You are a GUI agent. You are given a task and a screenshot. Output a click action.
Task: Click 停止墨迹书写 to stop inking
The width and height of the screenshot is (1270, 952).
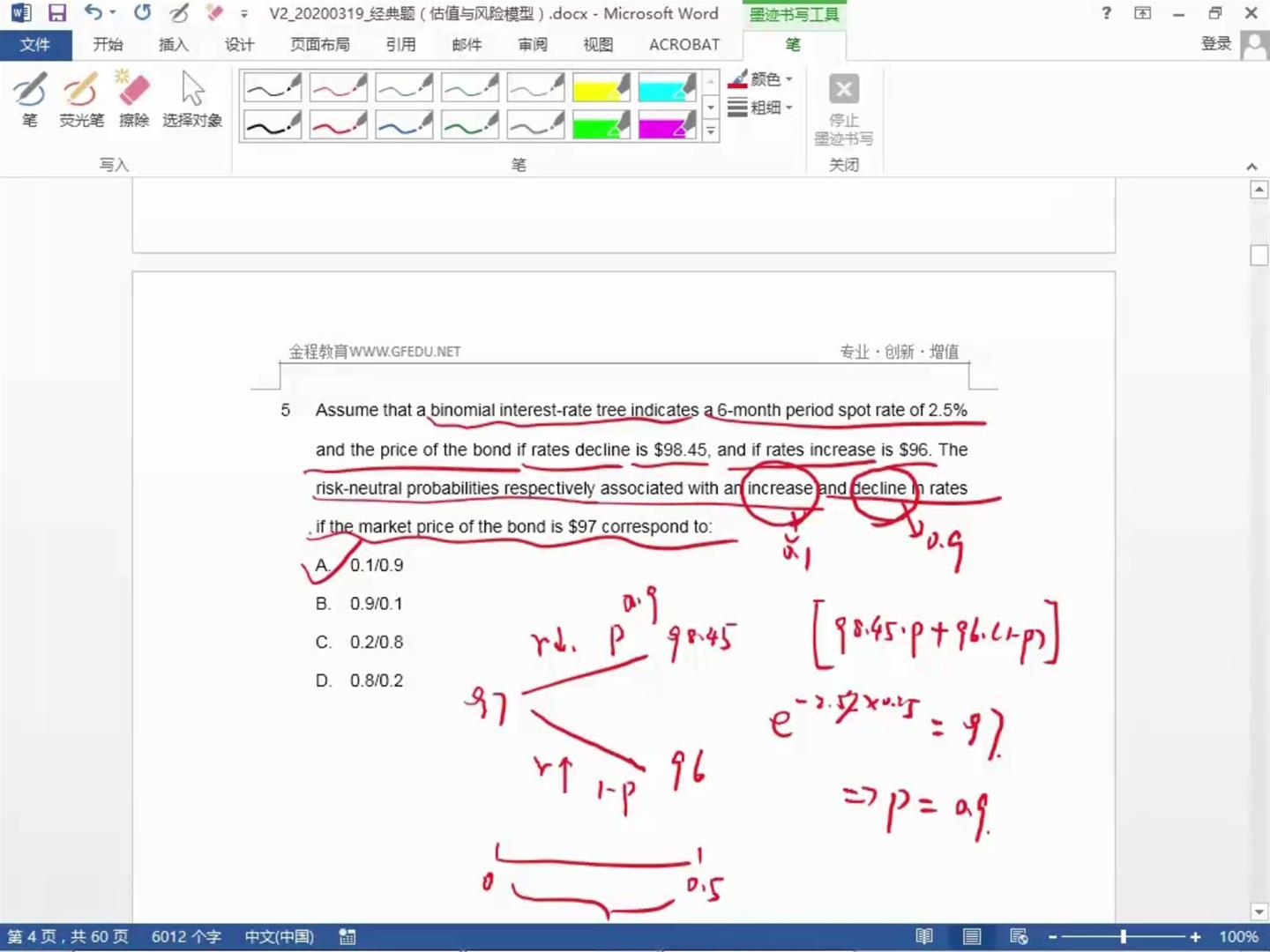click(844, 109)
